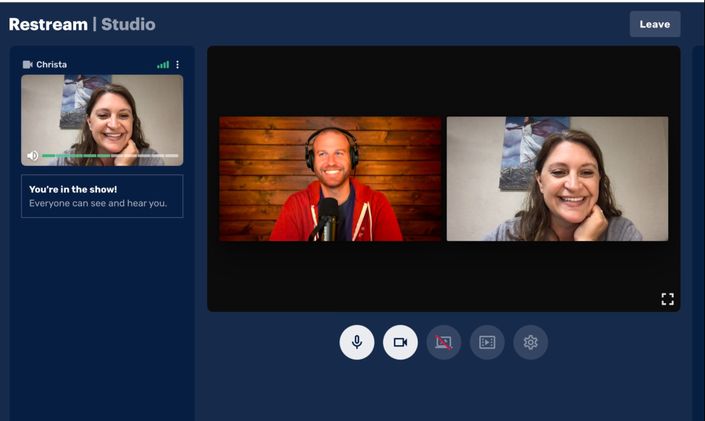This screenshot has height=421, width=705.
Task: Mute the microphone button
Action: click(357, 342)
